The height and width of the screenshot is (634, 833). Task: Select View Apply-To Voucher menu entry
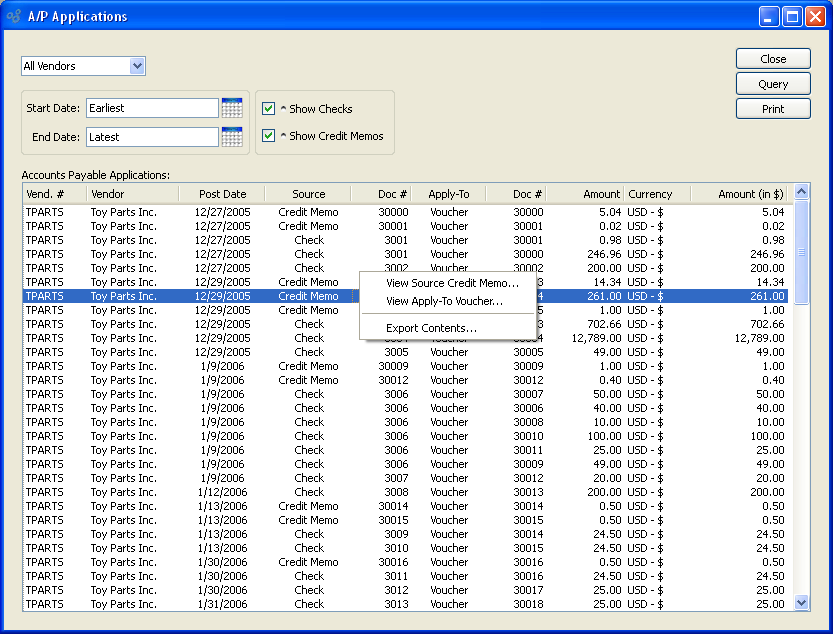click(x=444, y=301)
